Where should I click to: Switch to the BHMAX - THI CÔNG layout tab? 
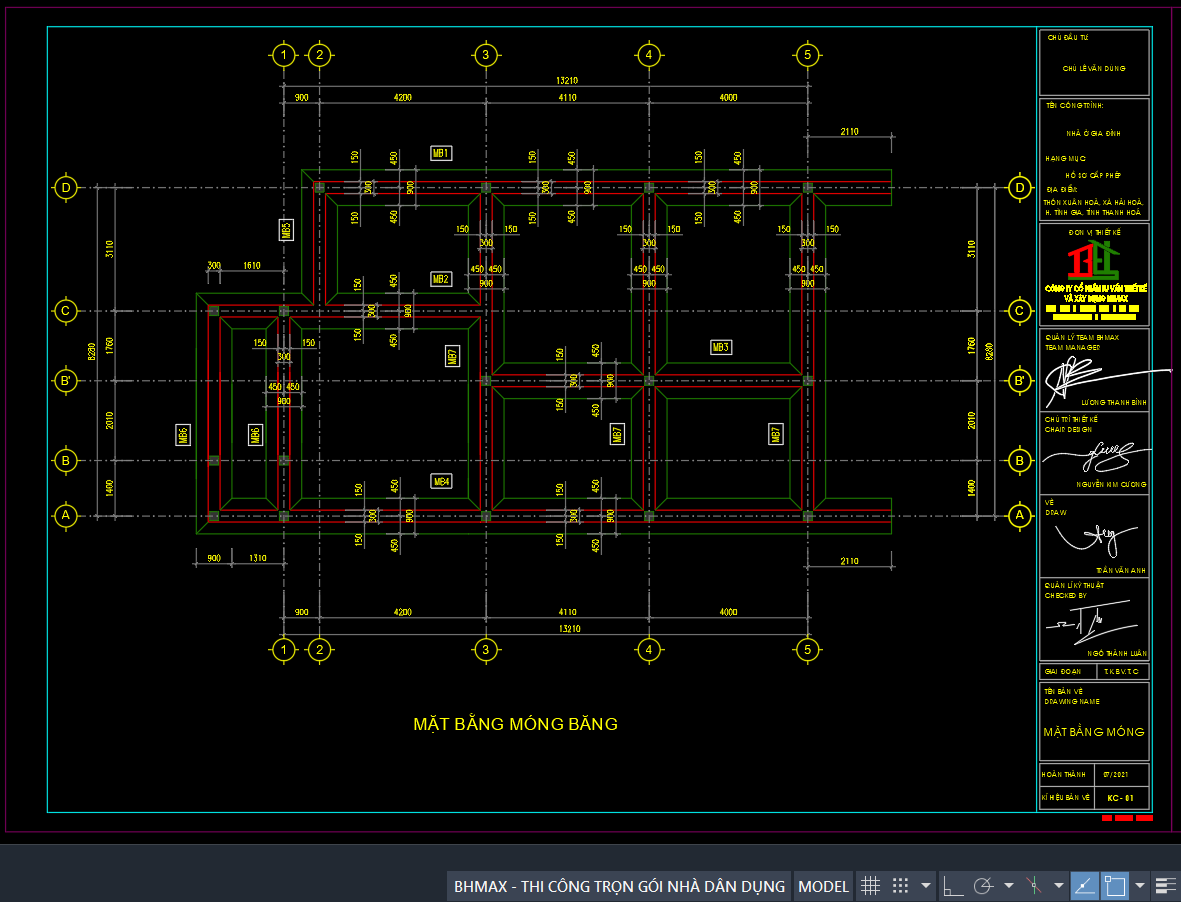click(x=619, y=886)
